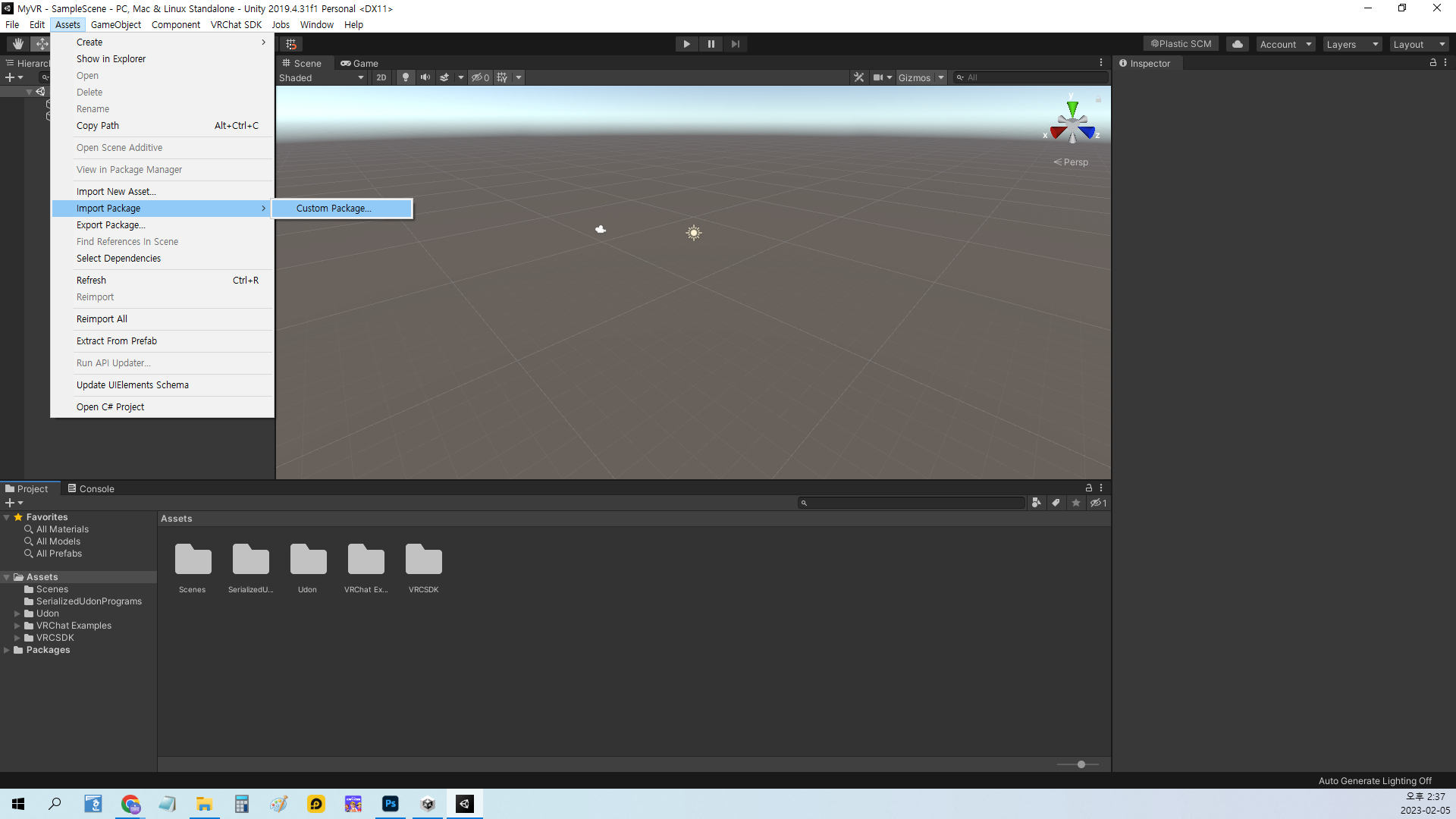Viewport: 1456px width, 819px height.
Task: Toggle scene lighting with the lightbulb icon
Action: (406, 77)
